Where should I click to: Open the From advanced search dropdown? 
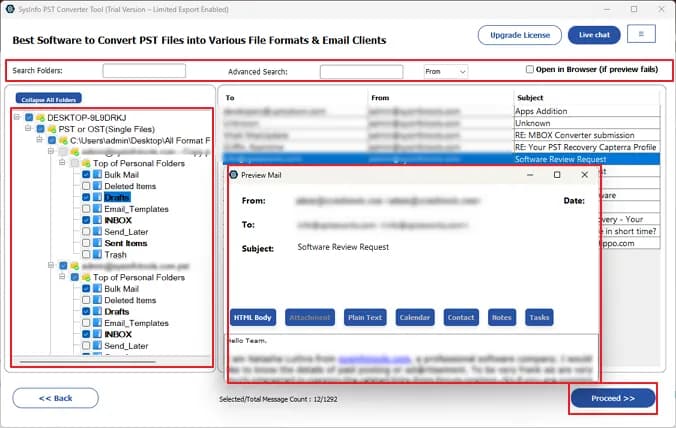click(x=446, y=72)
